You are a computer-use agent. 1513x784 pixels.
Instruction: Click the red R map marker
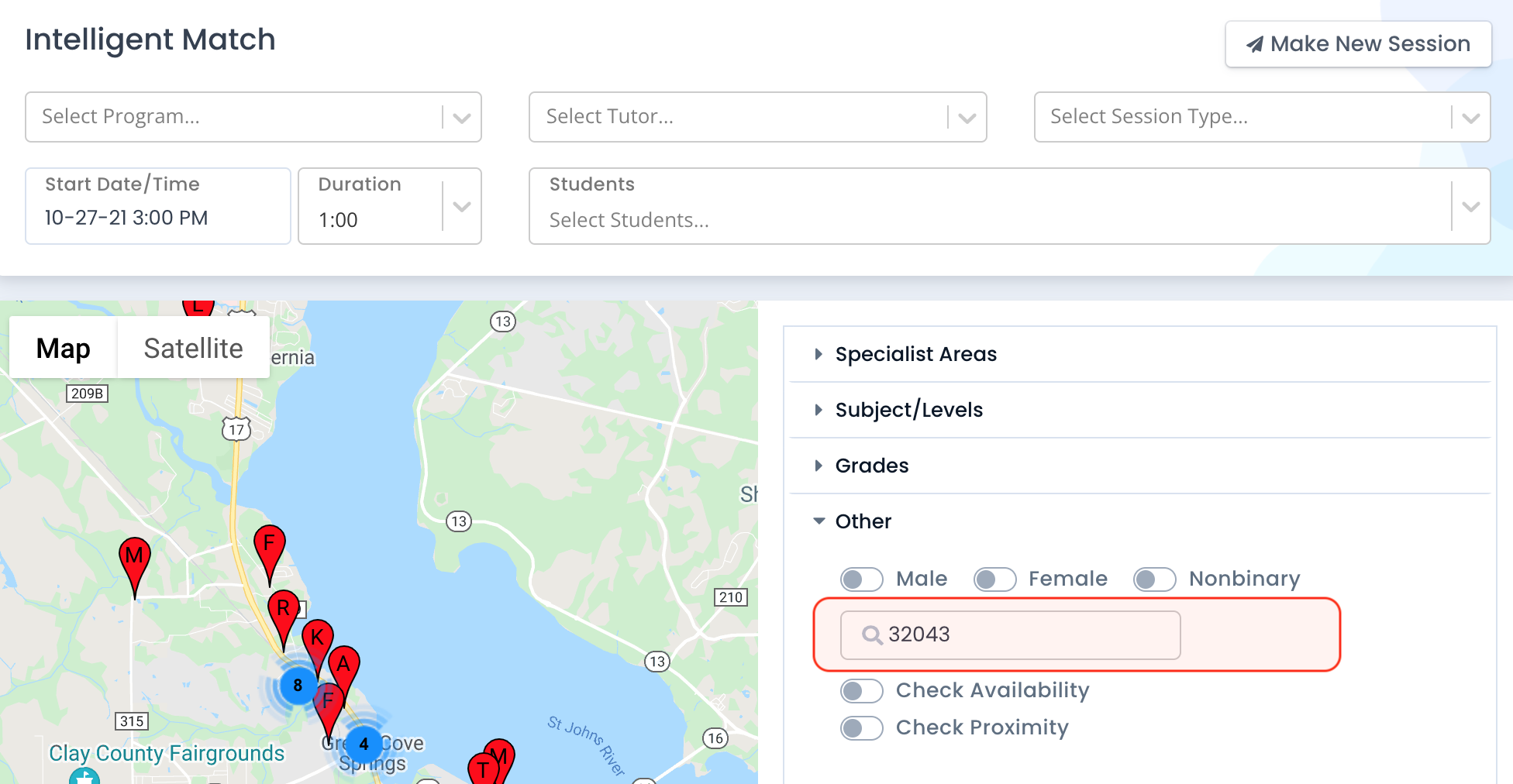pyautogui.click(x=284, y=619)
